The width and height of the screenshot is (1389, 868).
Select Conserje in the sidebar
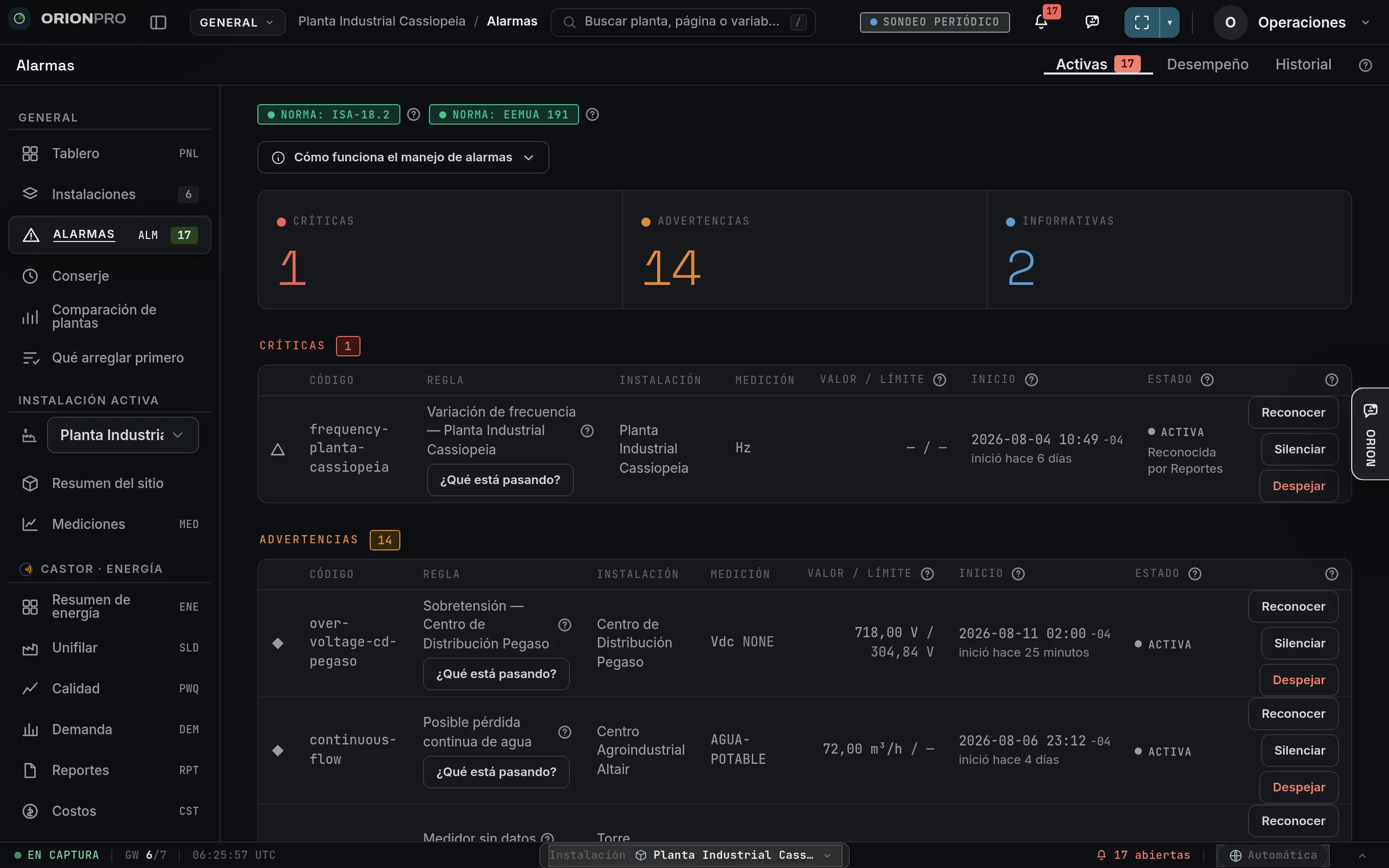(x=110, y=276)
